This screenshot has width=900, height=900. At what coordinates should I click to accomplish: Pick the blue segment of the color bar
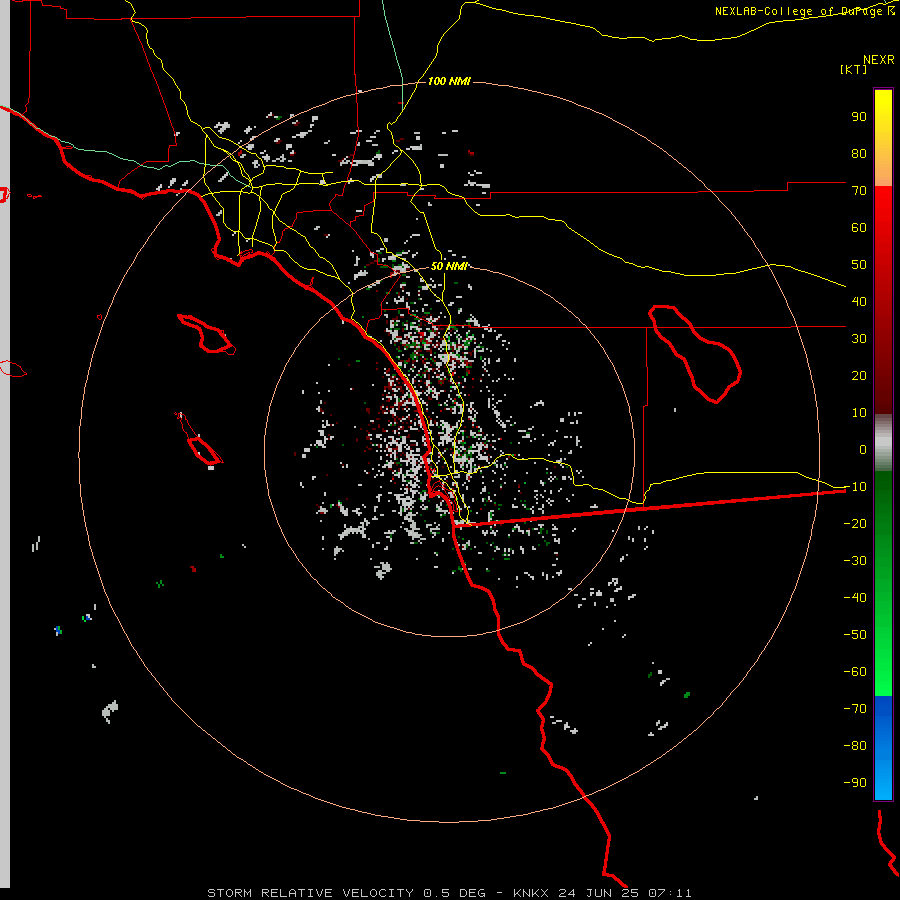click(883, 747)
